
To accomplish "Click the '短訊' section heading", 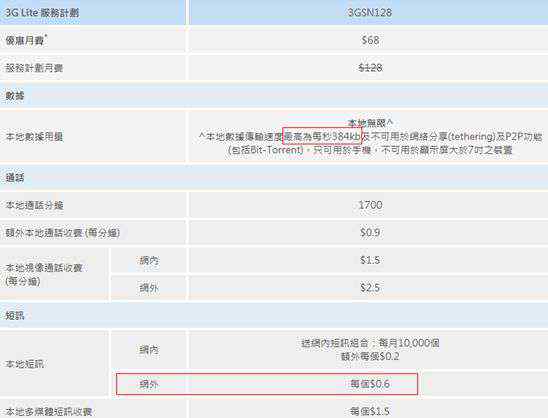I will tap(14, 316).
